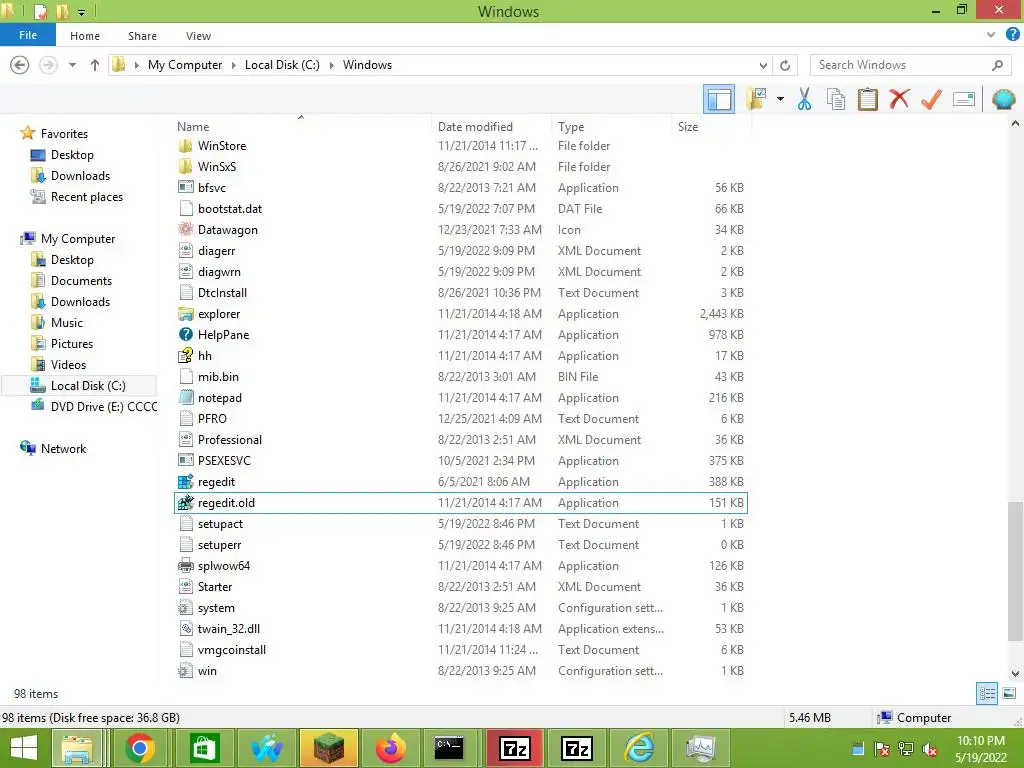Open Music under My Computer
Viewport: 1024px width, 768px height.
pos(67,323)
